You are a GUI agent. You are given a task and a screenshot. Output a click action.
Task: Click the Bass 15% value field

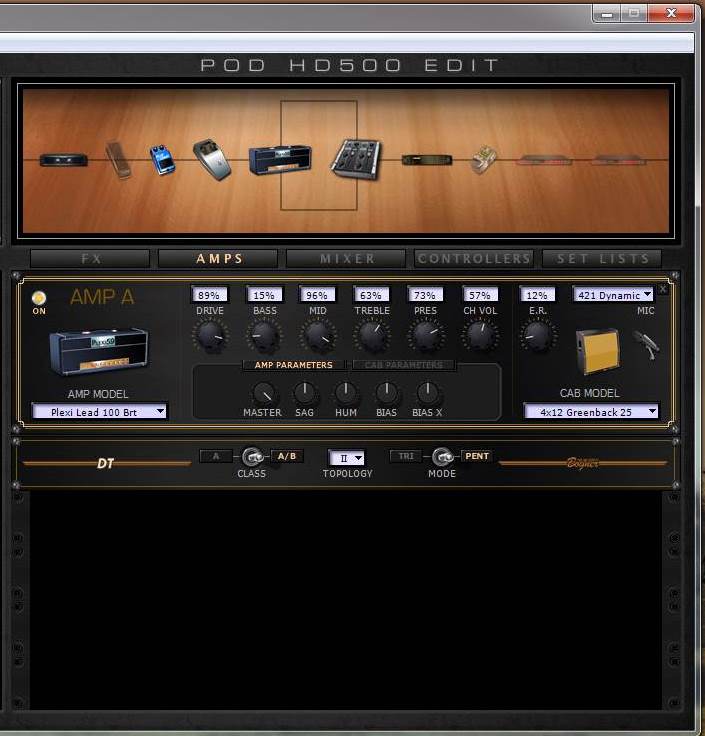264,295
